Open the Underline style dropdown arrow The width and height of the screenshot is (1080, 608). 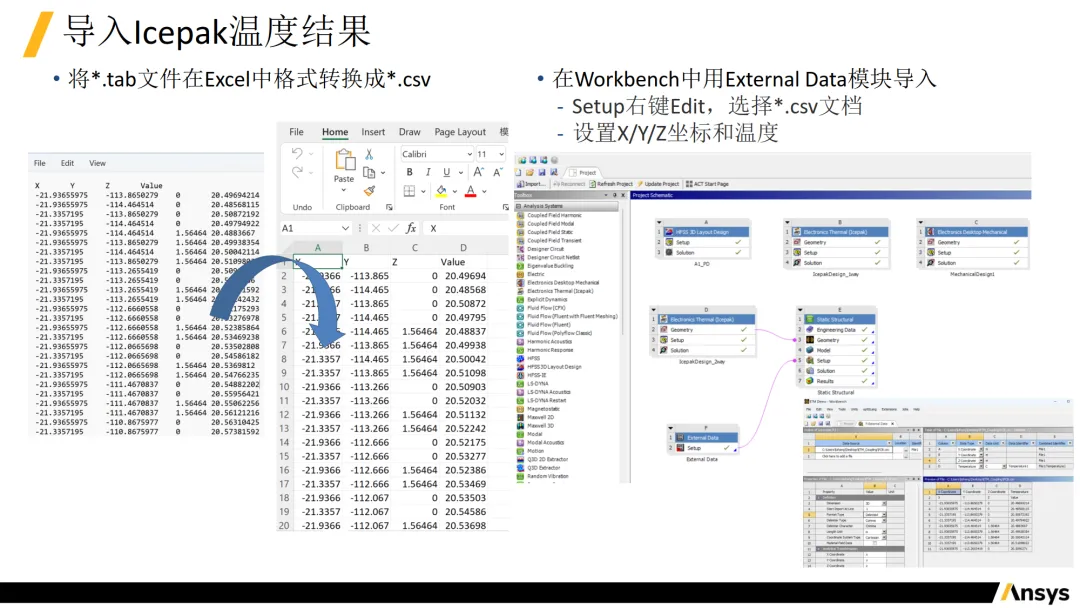(460, 173)
